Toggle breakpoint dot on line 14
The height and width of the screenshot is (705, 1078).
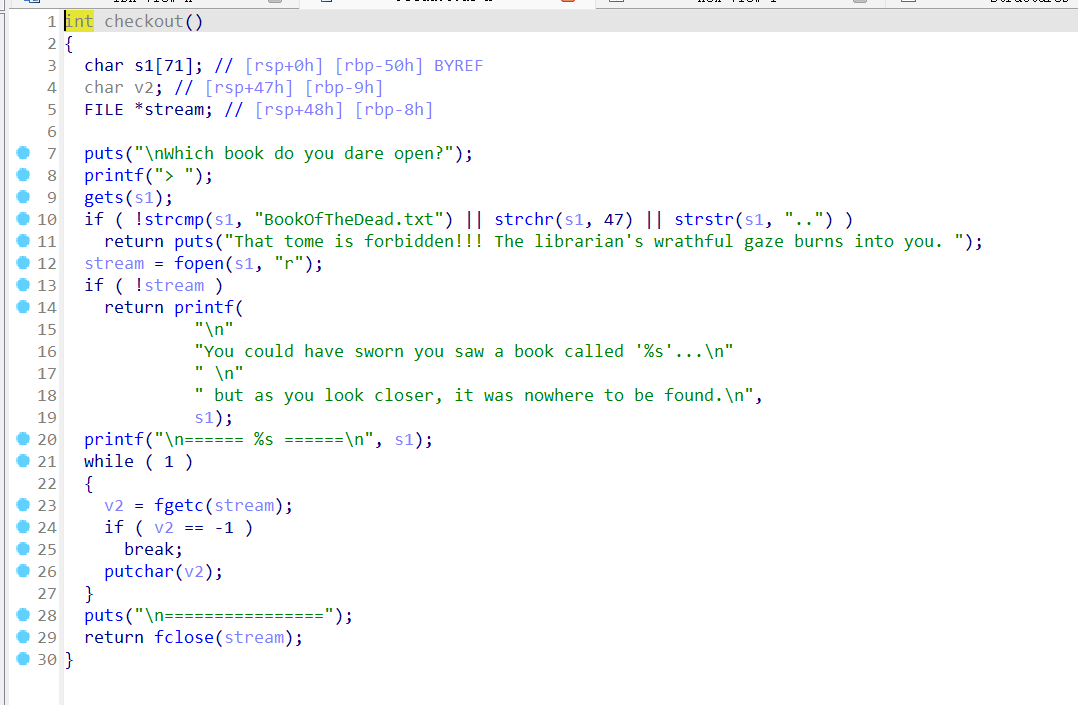(23, 307)
